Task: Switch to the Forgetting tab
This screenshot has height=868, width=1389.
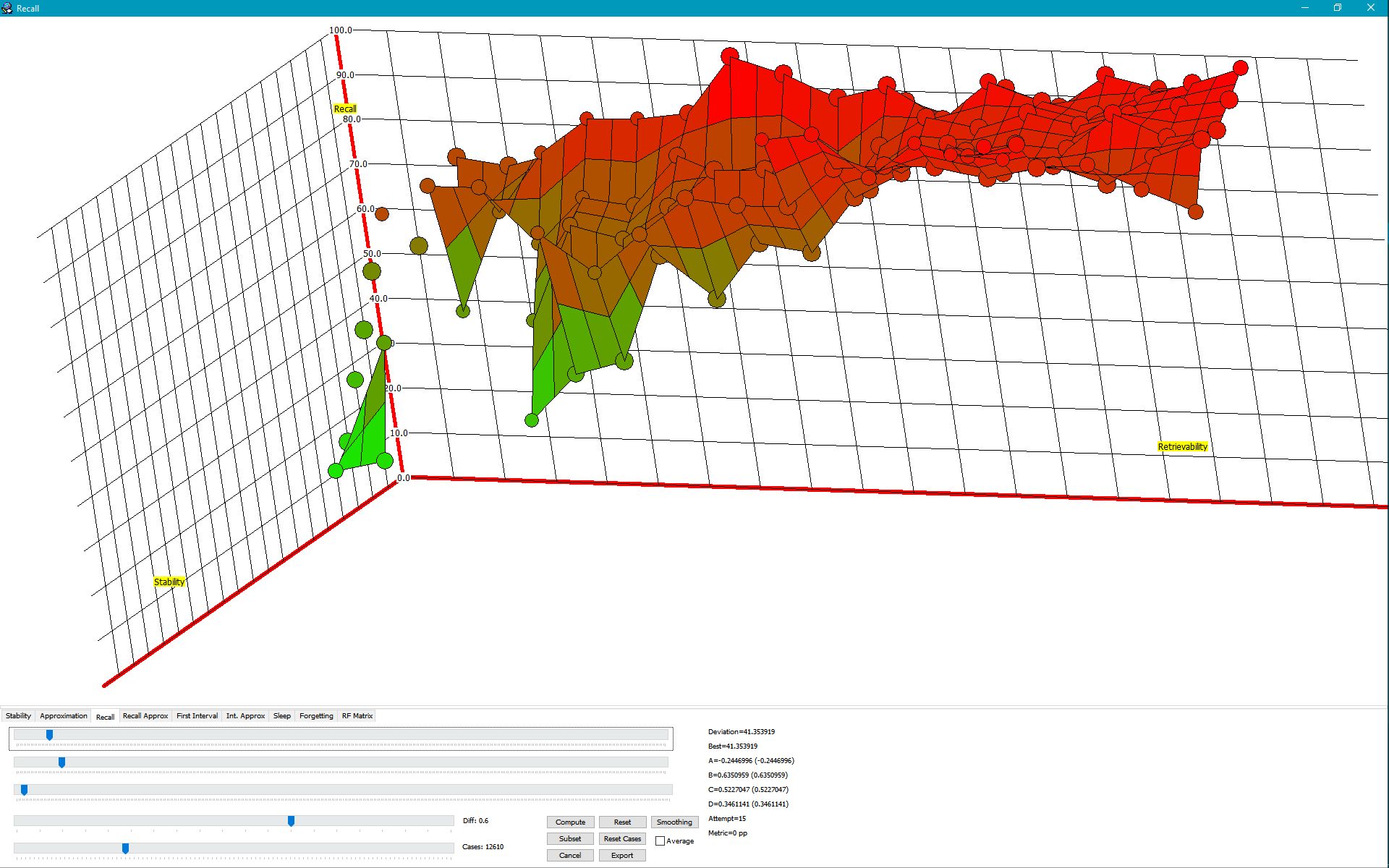Action: point(316,715)
